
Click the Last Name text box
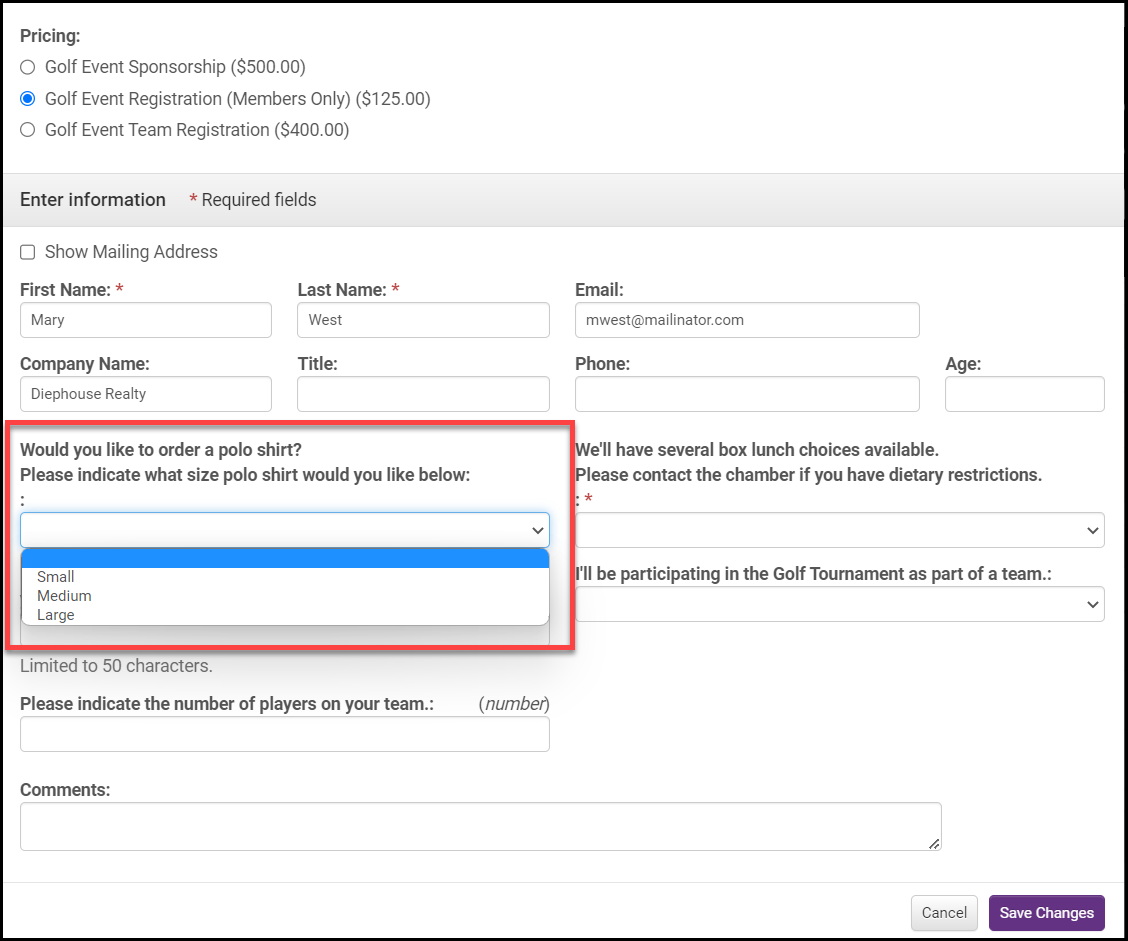pos(423,320)
